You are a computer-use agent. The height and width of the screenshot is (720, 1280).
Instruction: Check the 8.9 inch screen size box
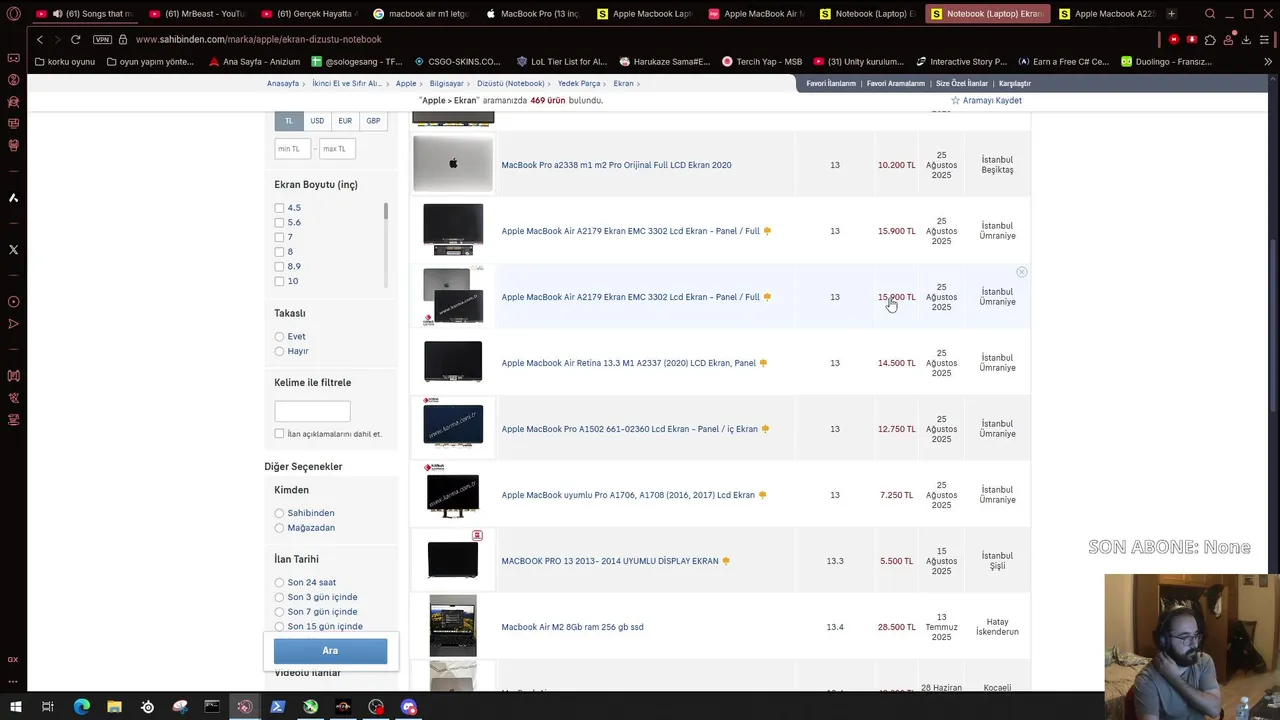tap(279, 266)
